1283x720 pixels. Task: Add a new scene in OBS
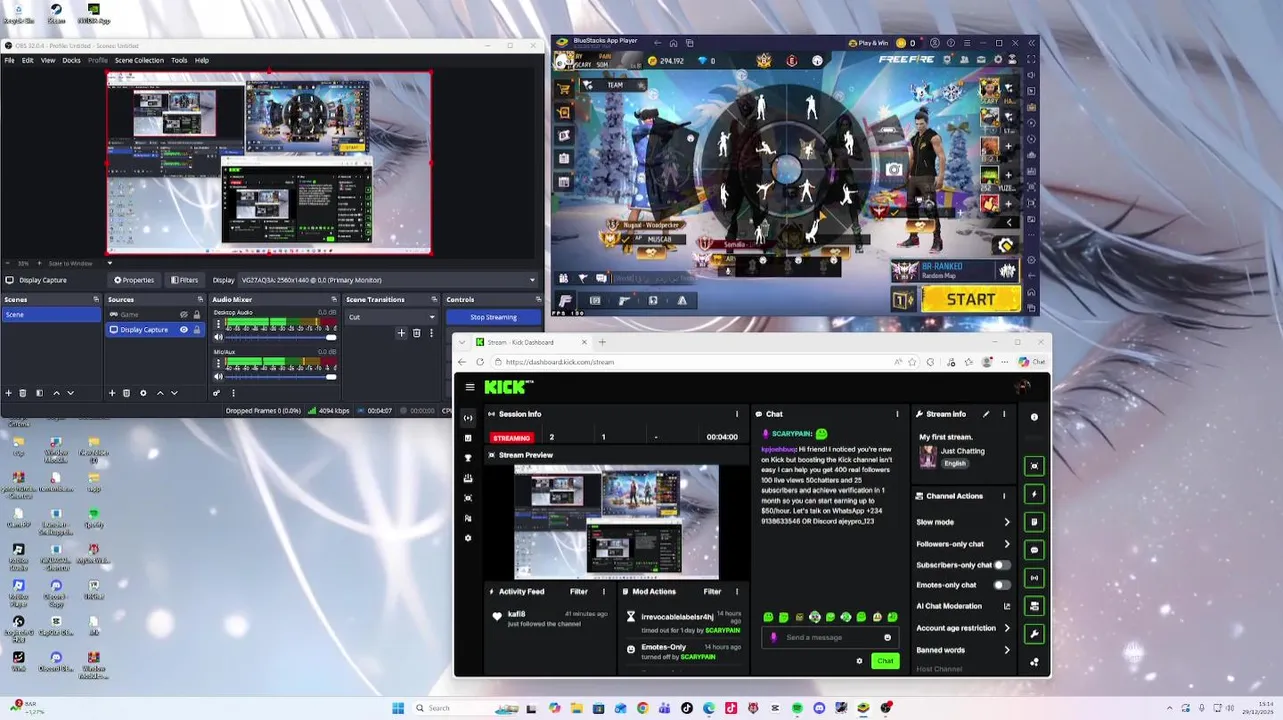point(9,393)
